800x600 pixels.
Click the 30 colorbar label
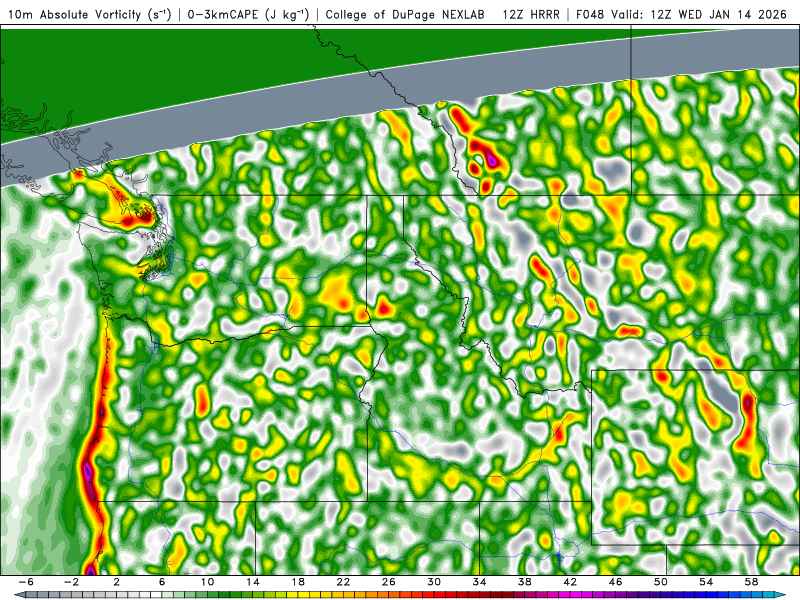click(x=434, y=582)
